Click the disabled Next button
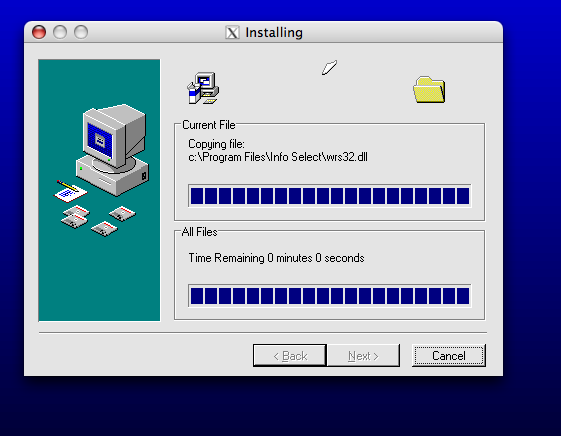 point(363,356)
